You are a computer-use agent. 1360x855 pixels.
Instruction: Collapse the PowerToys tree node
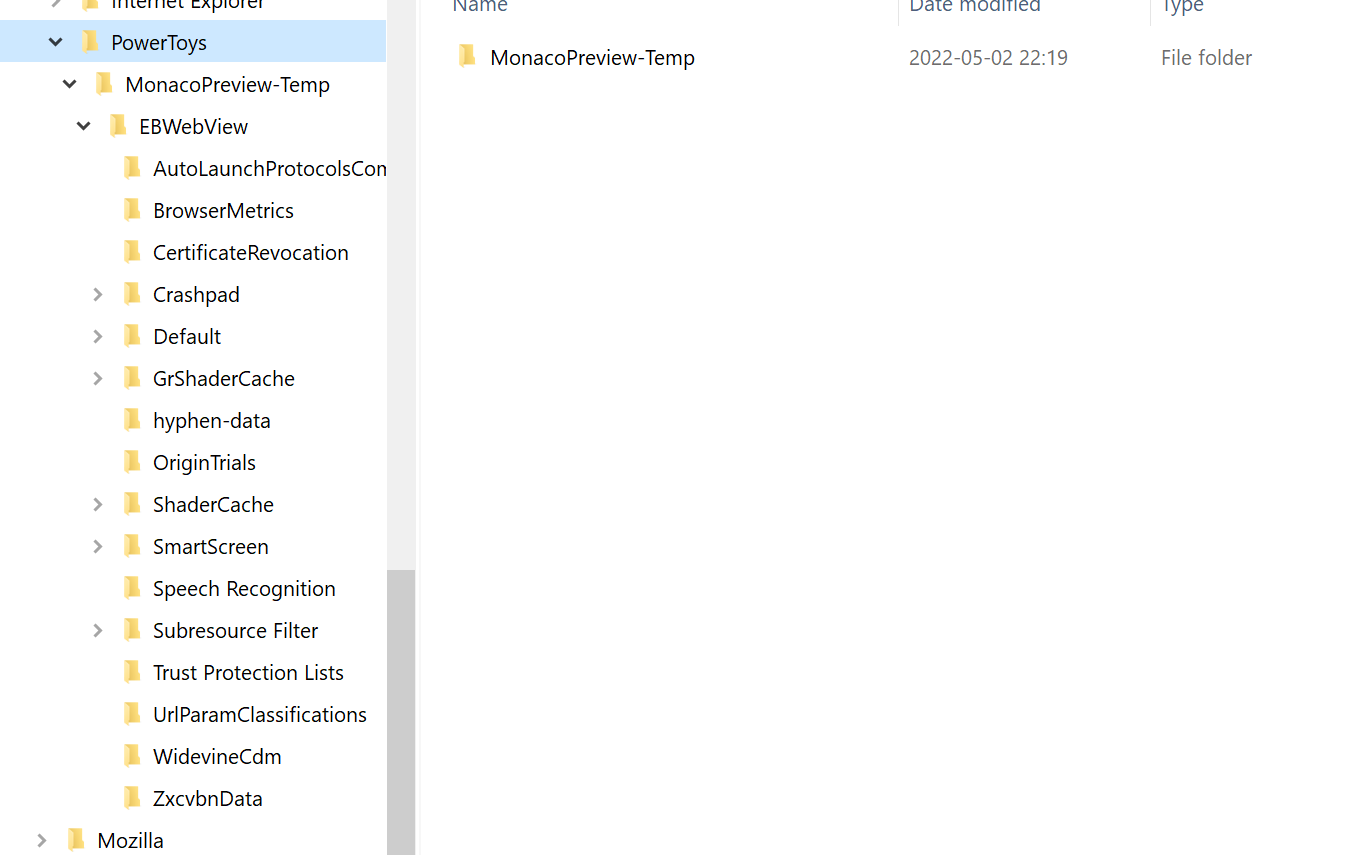[x=56, y=42]
